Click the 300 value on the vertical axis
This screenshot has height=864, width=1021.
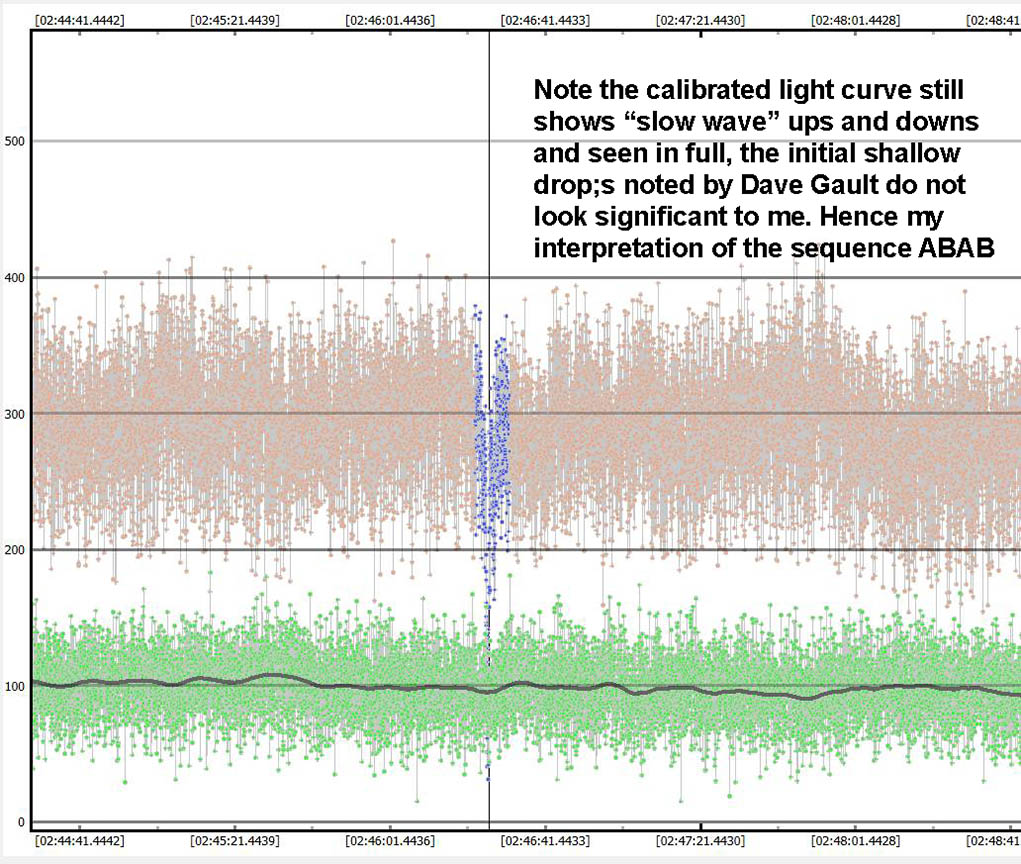coord(14,413)
